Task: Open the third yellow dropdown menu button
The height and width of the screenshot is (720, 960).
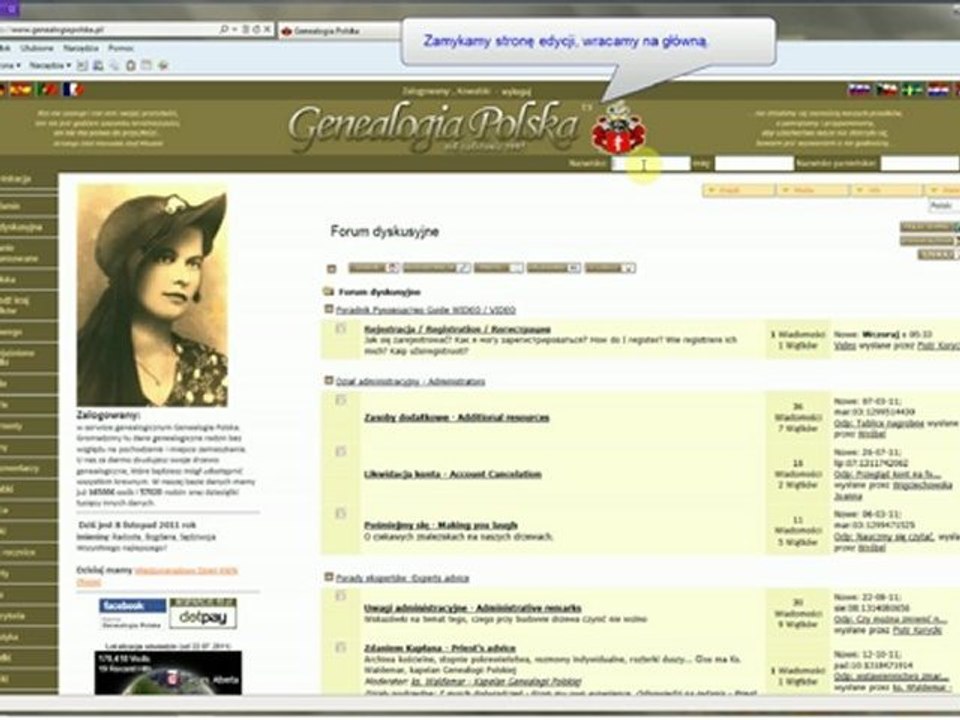Action: click(x=887, y=190)
